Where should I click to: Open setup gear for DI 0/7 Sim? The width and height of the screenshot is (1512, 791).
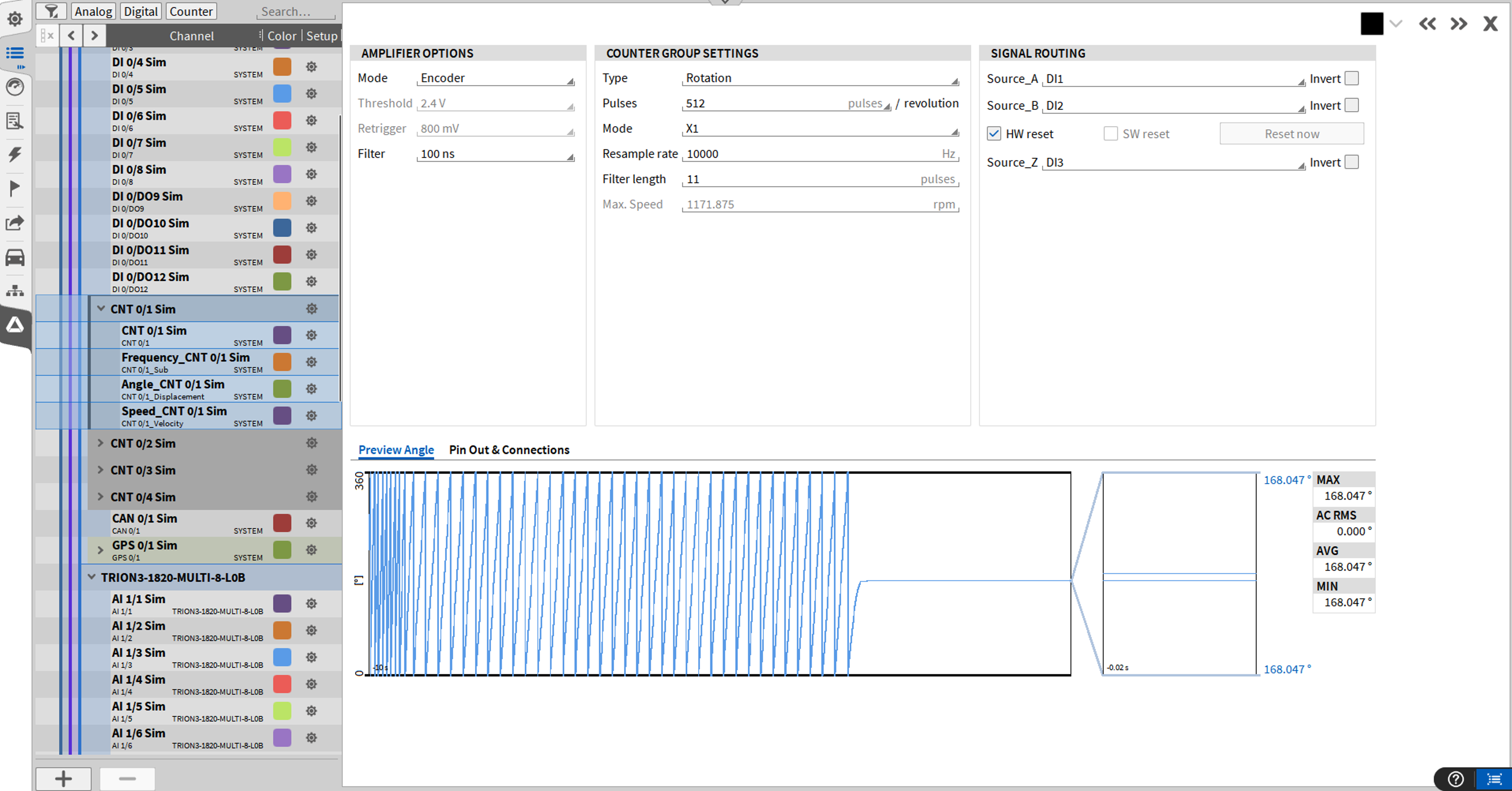(312, 147)
